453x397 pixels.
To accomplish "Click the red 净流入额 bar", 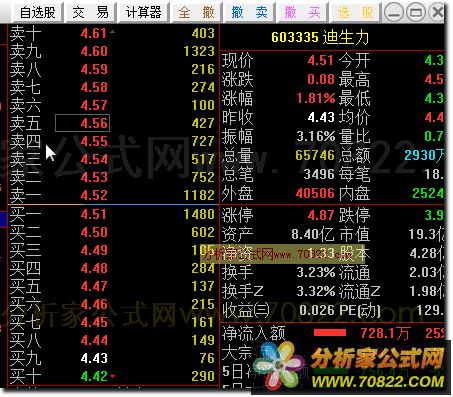I will tap(330, 333).
